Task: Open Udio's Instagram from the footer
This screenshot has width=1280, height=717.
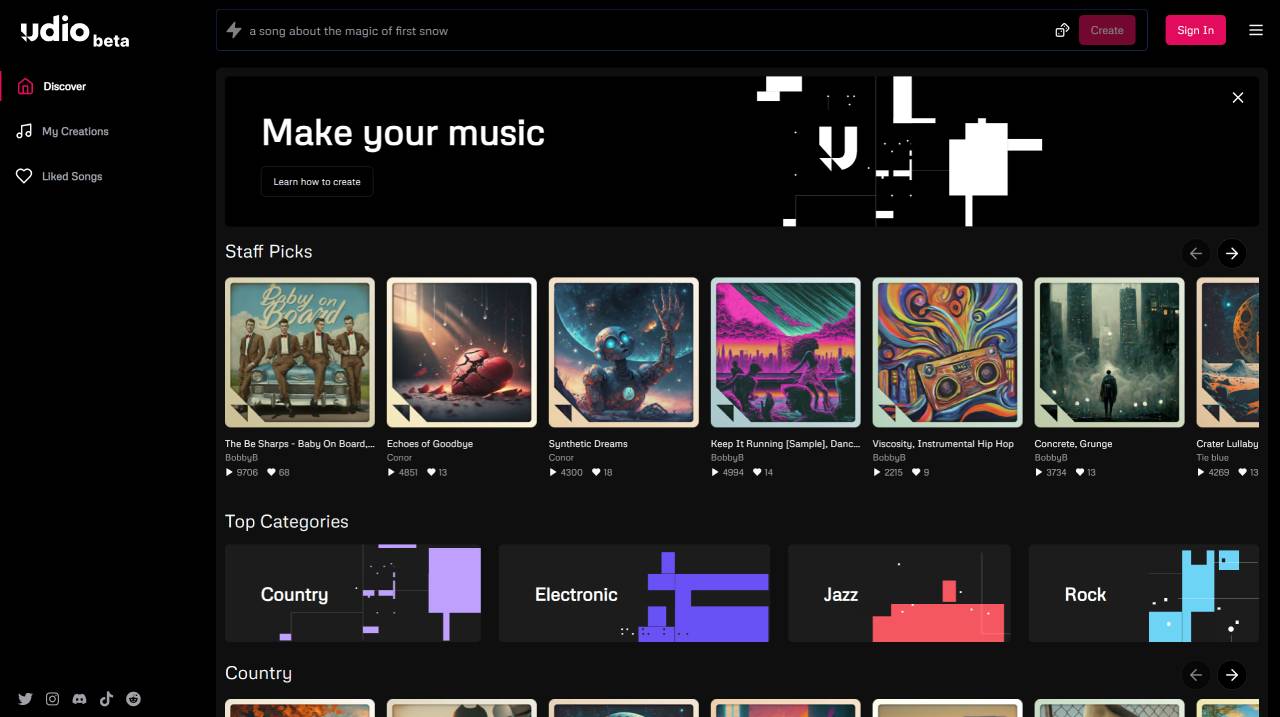Action: tap(52, 699)
